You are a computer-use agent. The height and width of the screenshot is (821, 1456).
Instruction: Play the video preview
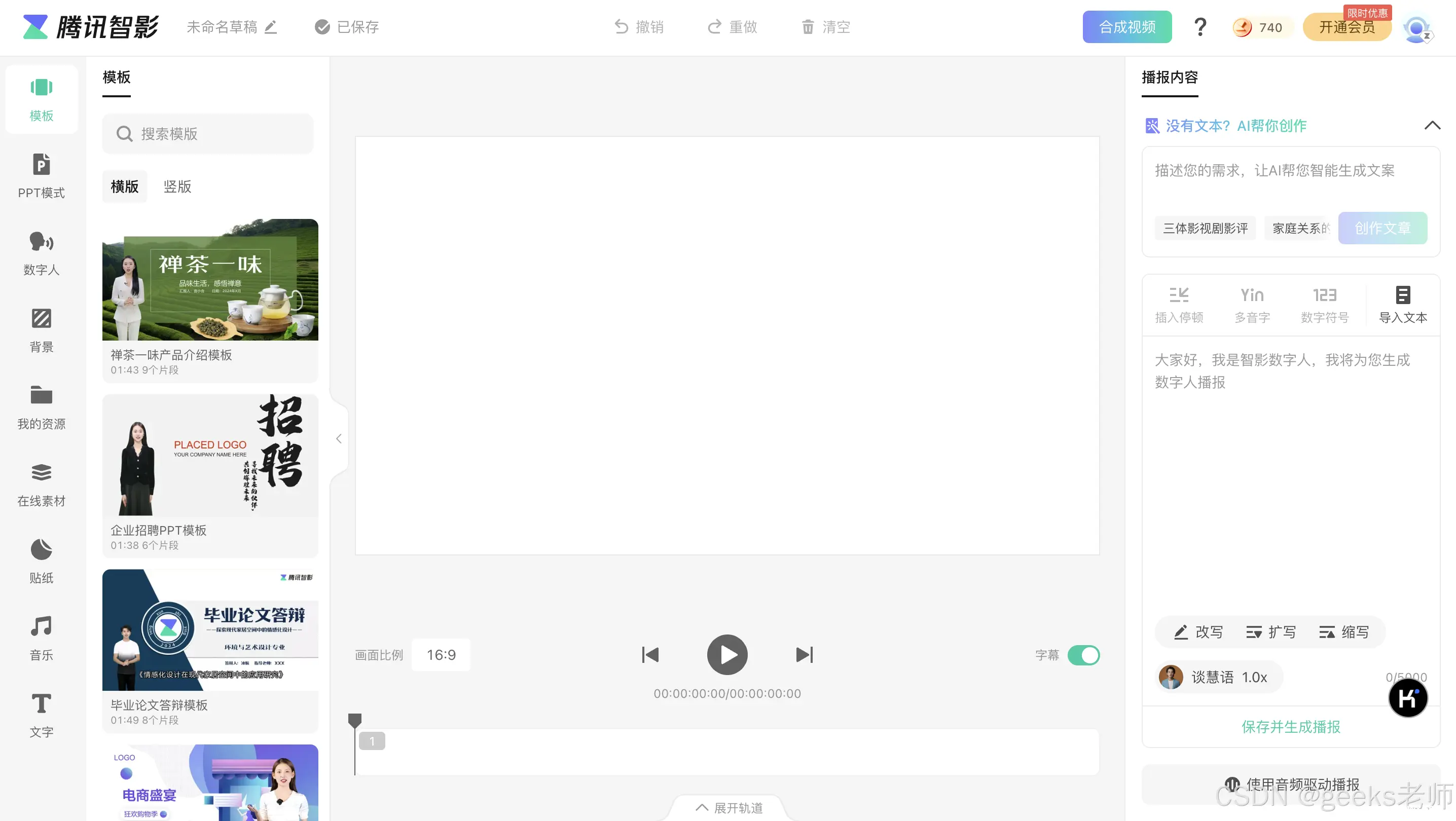(x=727, y=655)
